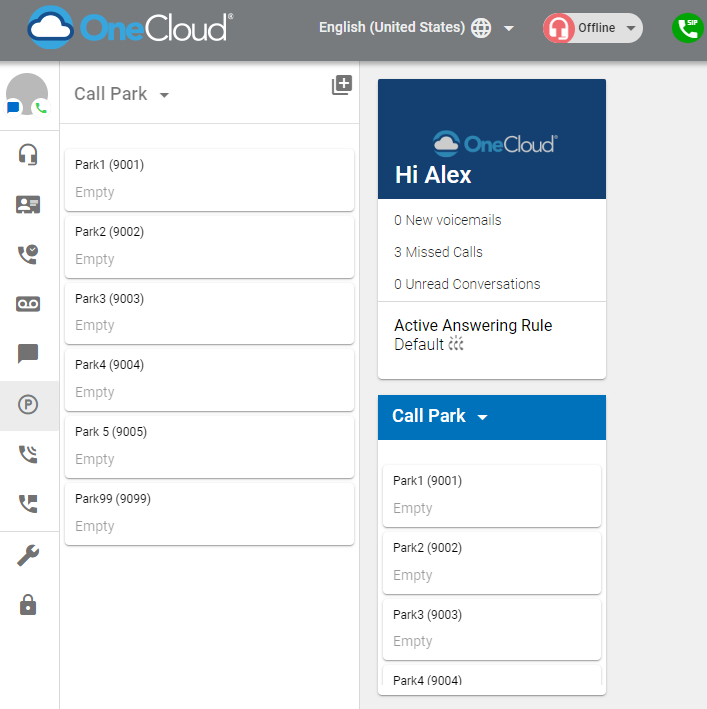Open 0 New voicemails link

point(448,220)
